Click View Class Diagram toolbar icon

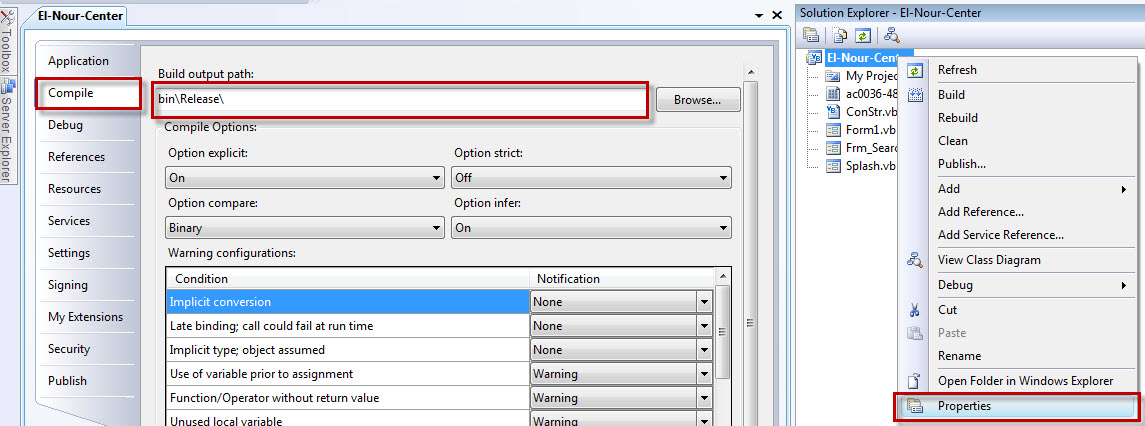pyautogui.click(x=891, y=34)
